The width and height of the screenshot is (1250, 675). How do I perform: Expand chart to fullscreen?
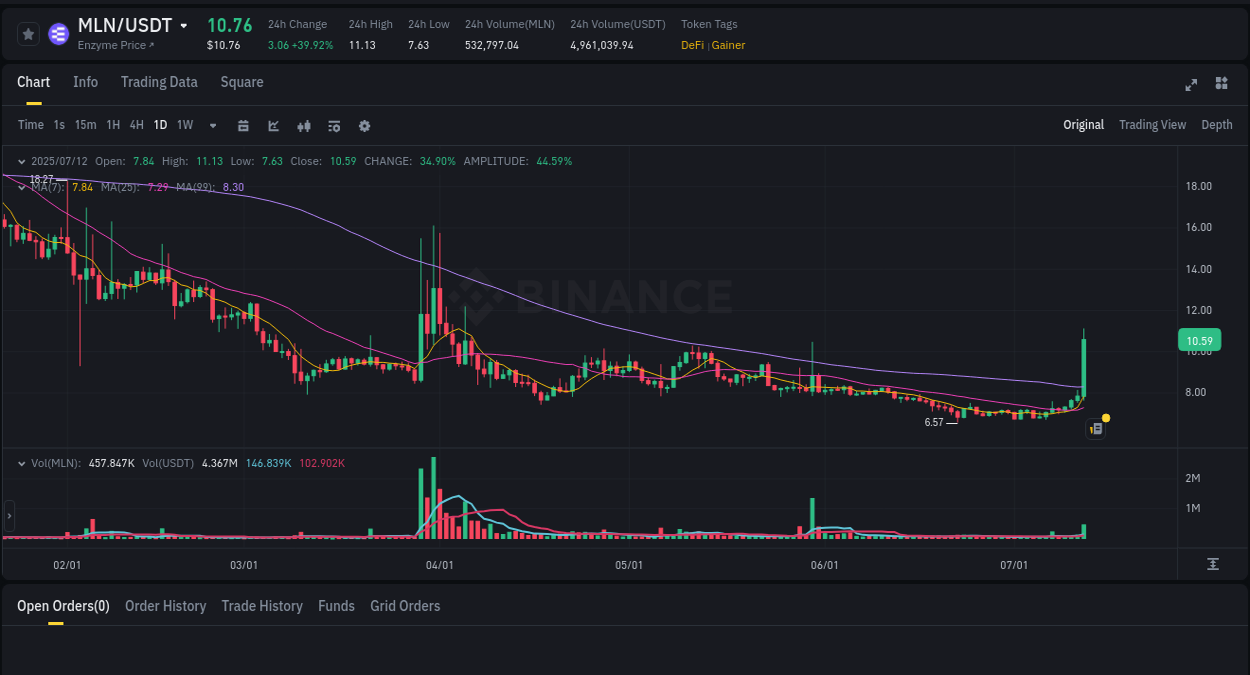point(1191,85)
